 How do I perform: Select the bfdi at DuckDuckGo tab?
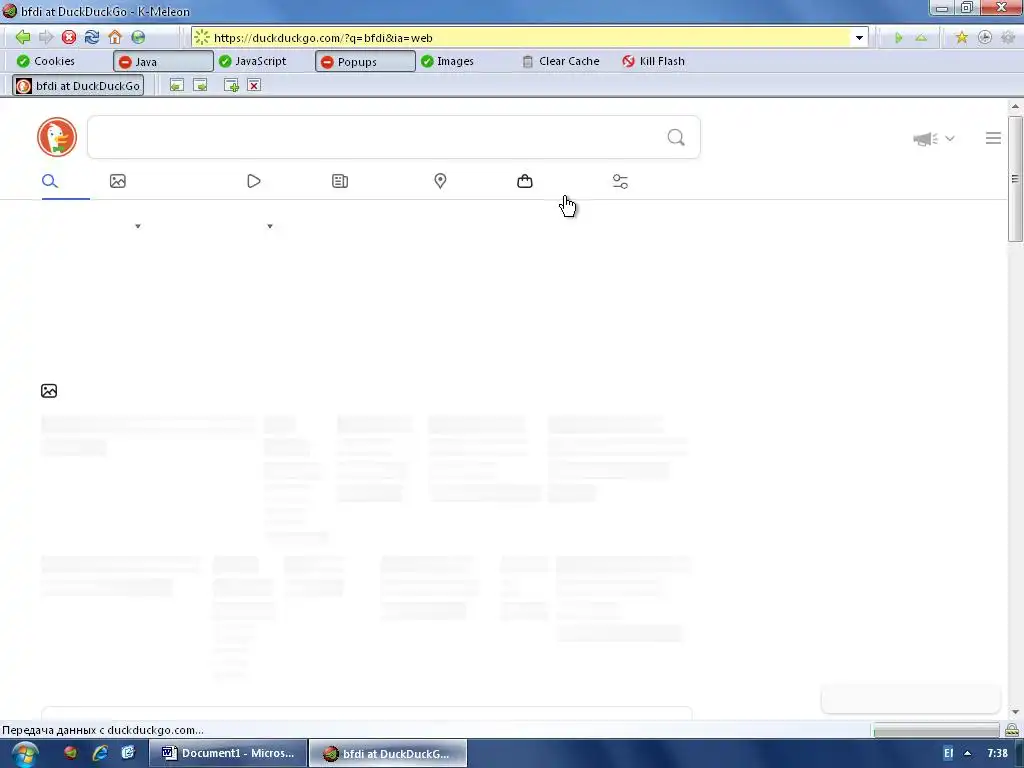tap(78, 86)
